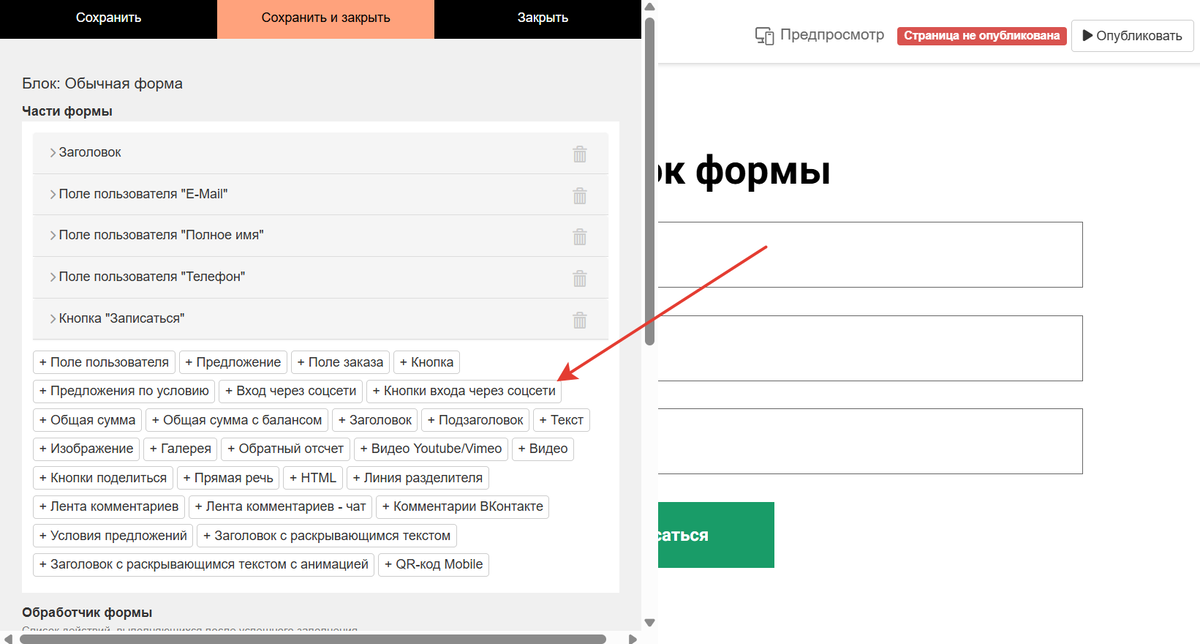Click the horizontal scrollbar right arrow
Viewport: 1200px width, 644px height.
point(632,638)
